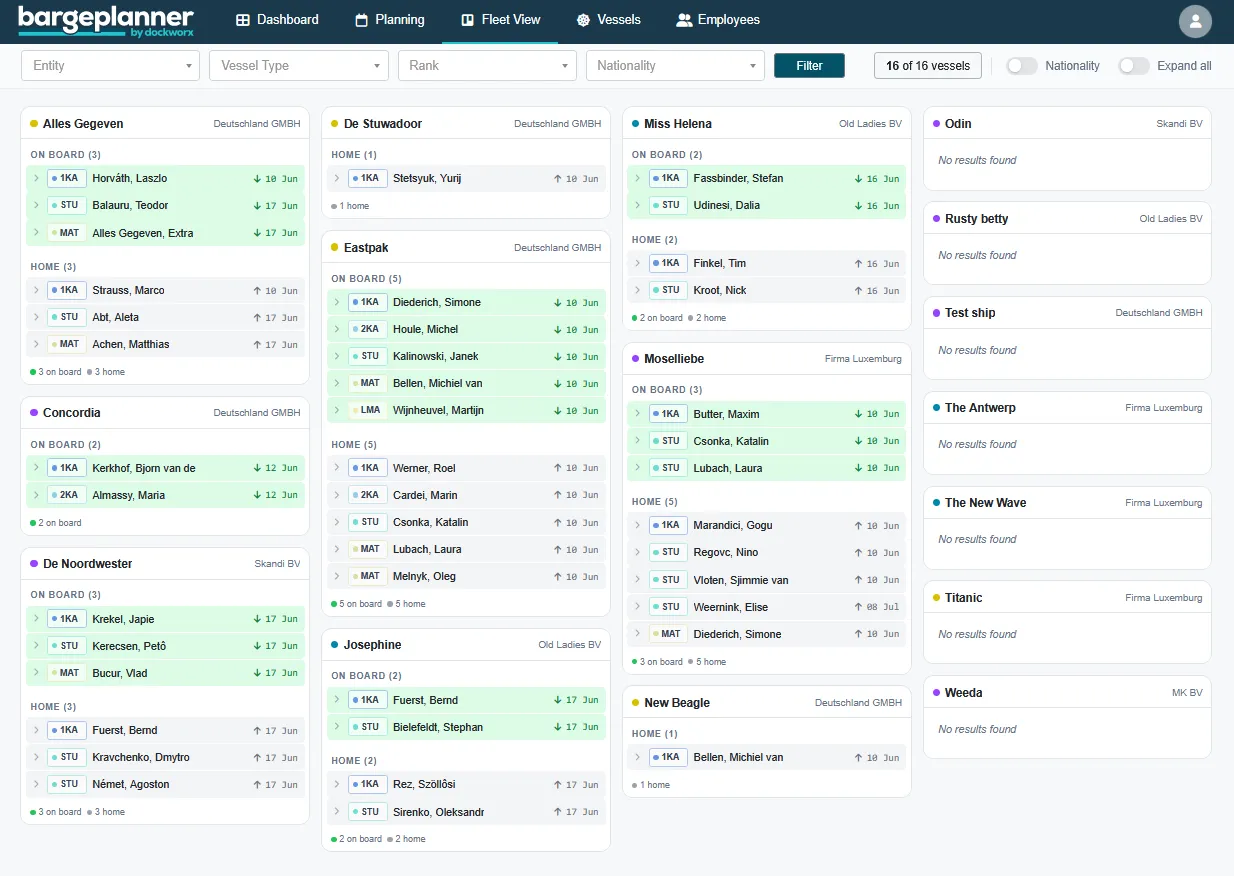
Task: Open the Employees tab
Action: [718, 20]
